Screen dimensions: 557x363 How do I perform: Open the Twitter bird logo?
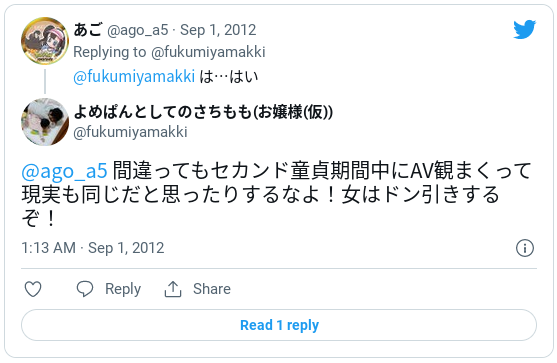(x=524, y=29)
